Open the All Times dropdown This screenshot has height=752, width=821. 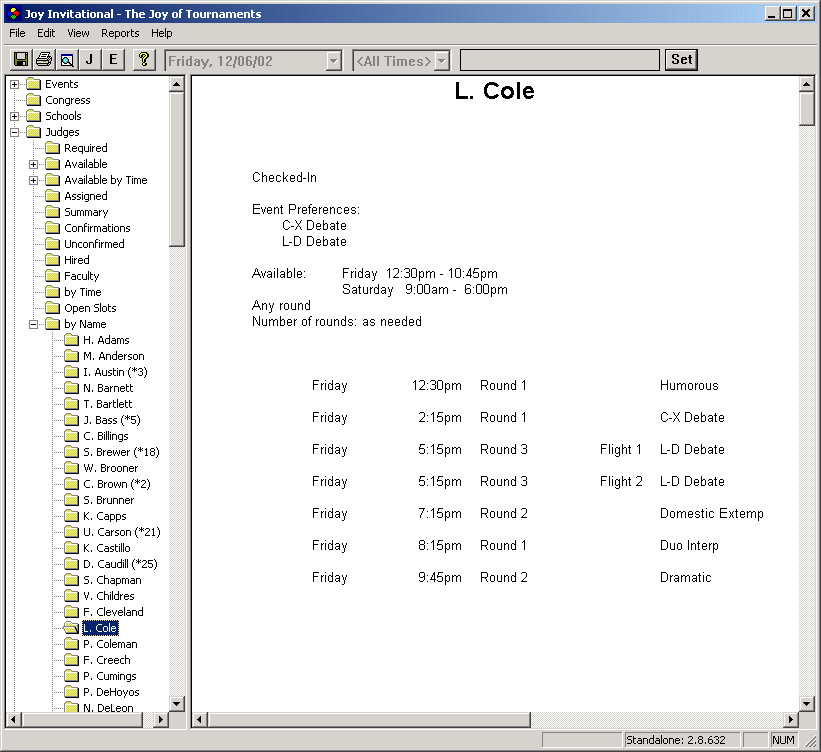coord(441,61)
